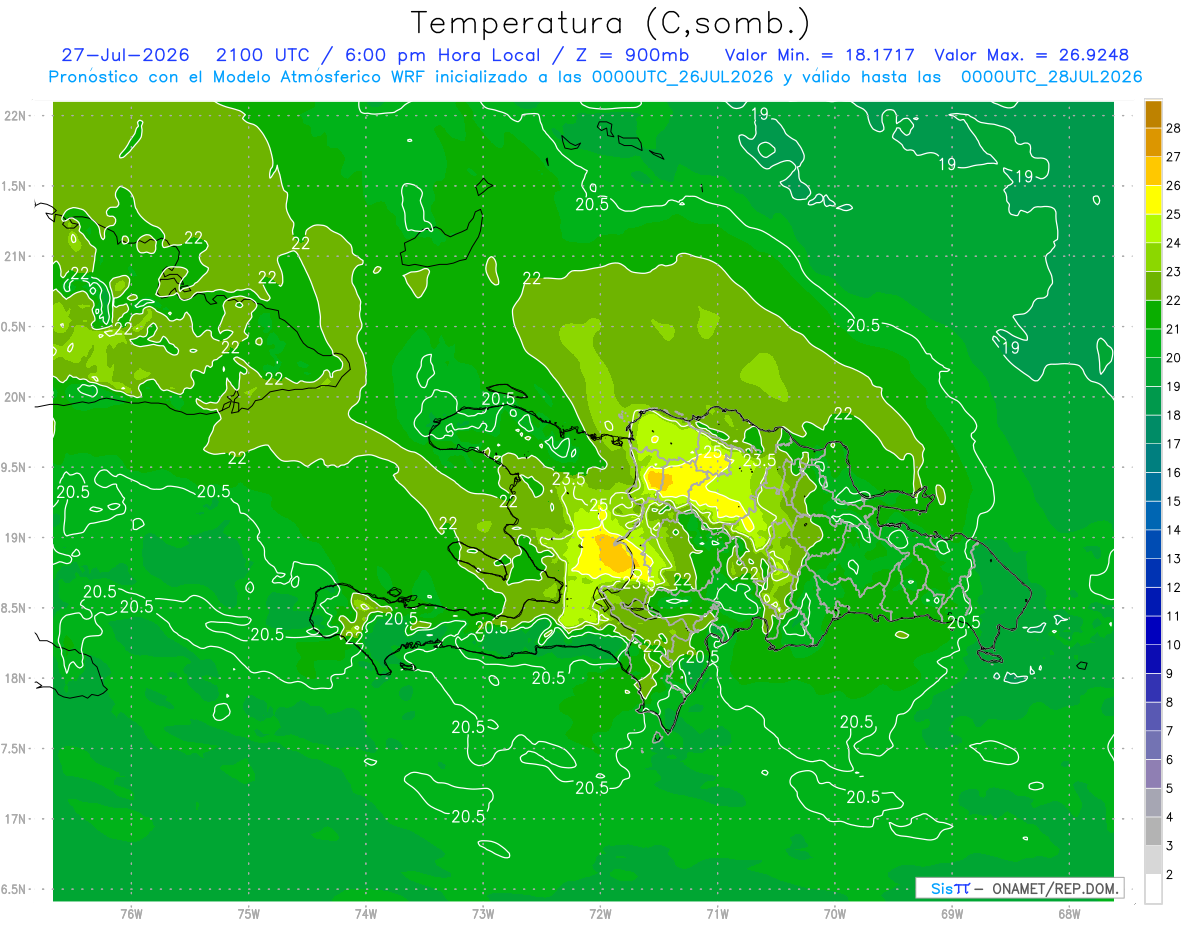1200x927 pixels.
Task: Click the yellow legend swatch between 25 and 26
Action: (x=1153, y=200)
